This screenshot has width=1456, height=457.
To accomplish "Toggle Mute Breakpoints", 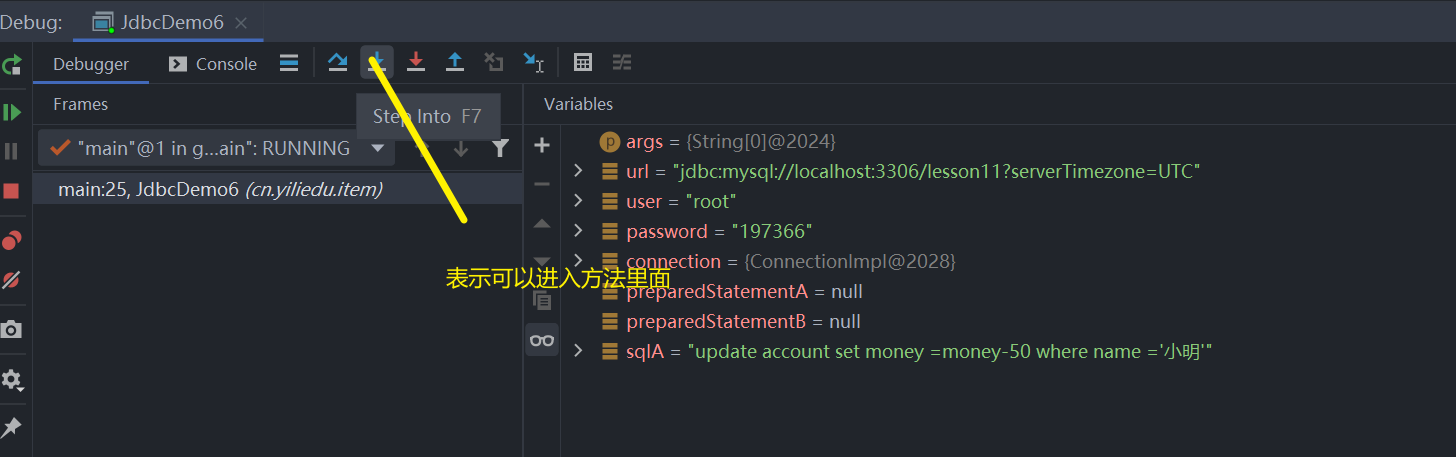I will [12, 280].
